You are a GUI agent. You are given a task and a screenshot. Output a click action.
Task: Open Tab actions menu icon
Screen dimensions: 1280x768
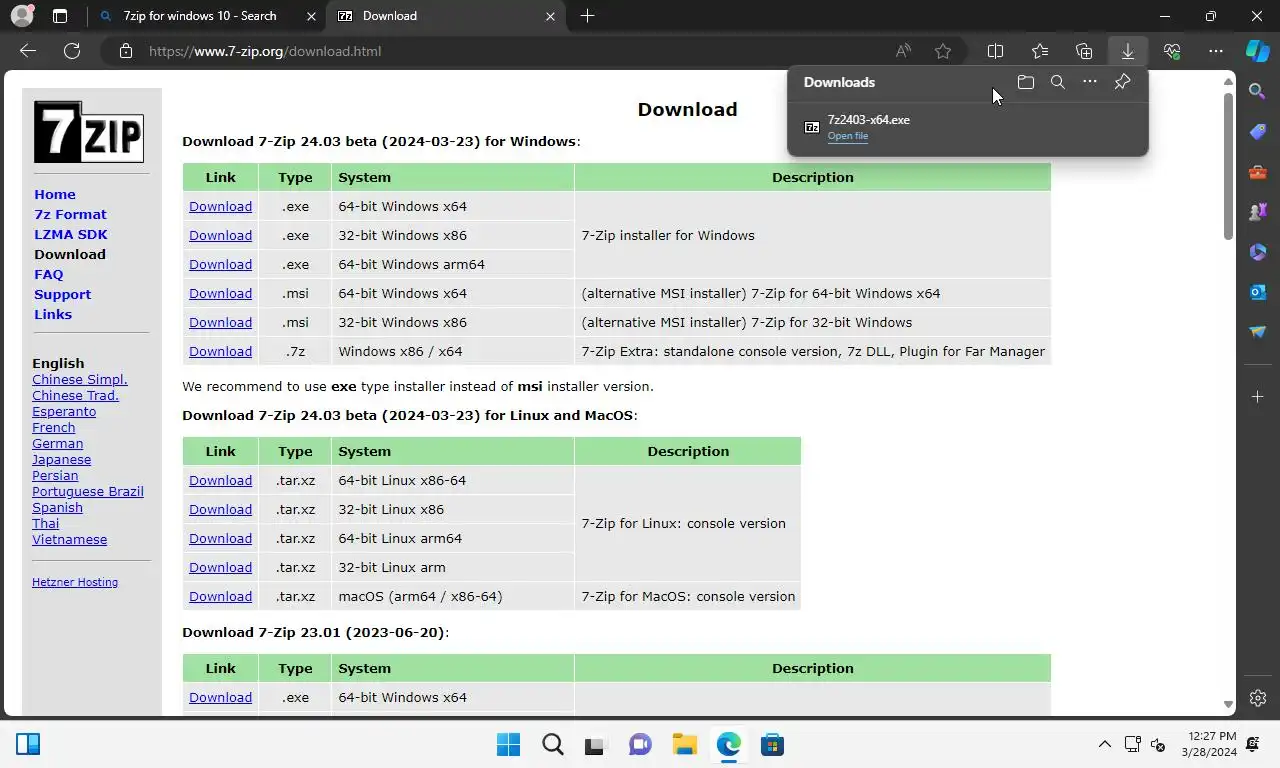tap(60, 16)
